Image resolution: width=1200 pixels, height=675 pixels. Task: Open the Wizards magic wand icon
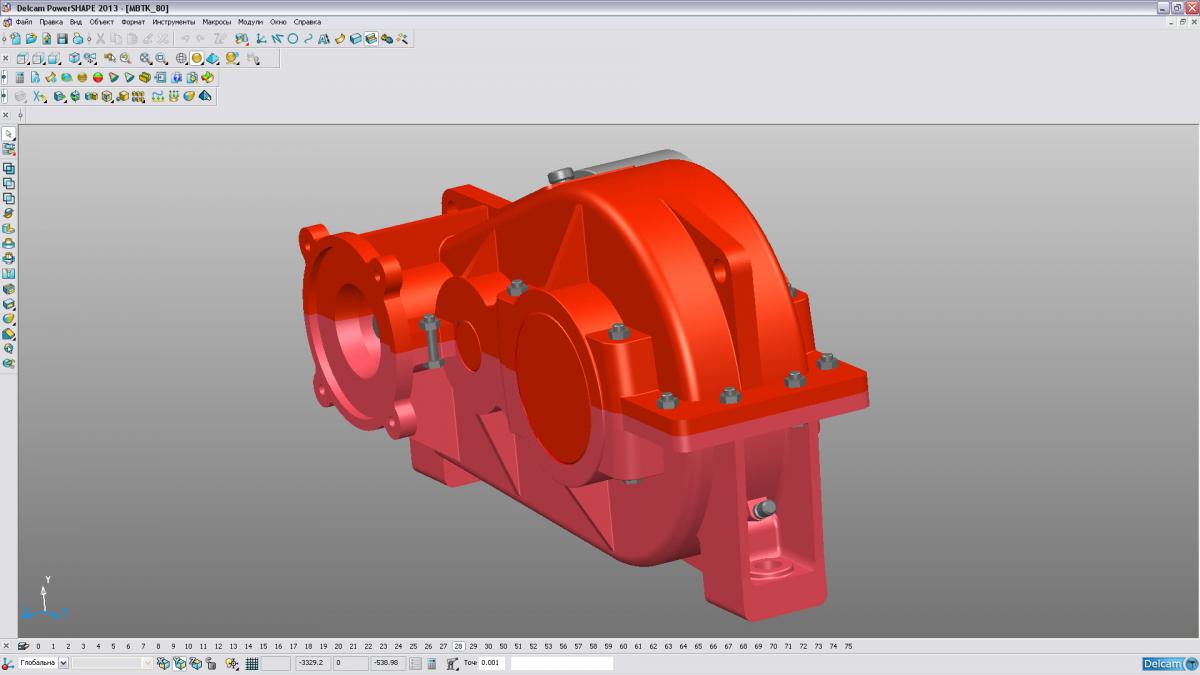click(402, 39)
